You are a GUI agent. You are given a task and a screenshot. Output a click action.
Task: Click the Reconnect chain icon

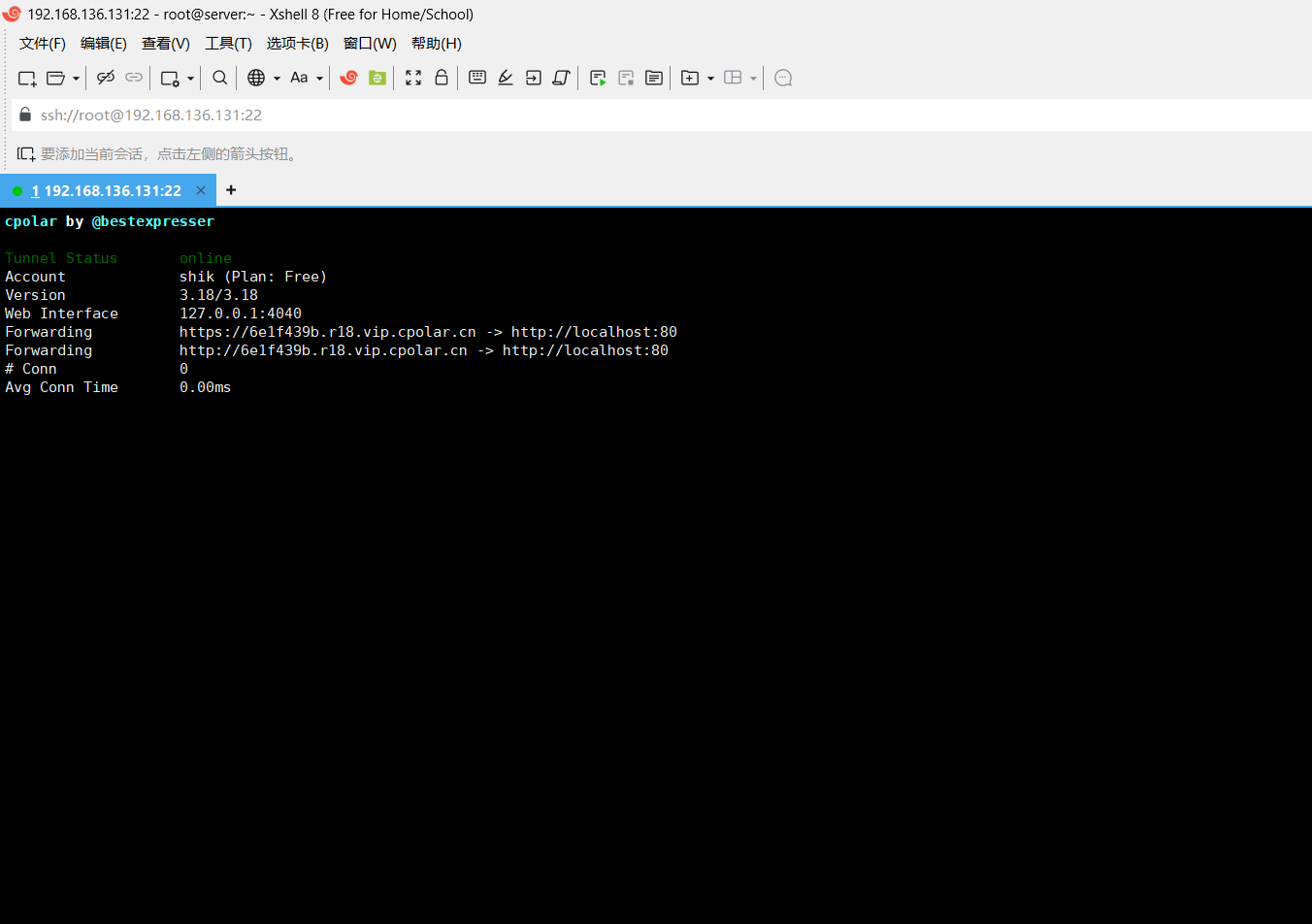pos(134,78)
